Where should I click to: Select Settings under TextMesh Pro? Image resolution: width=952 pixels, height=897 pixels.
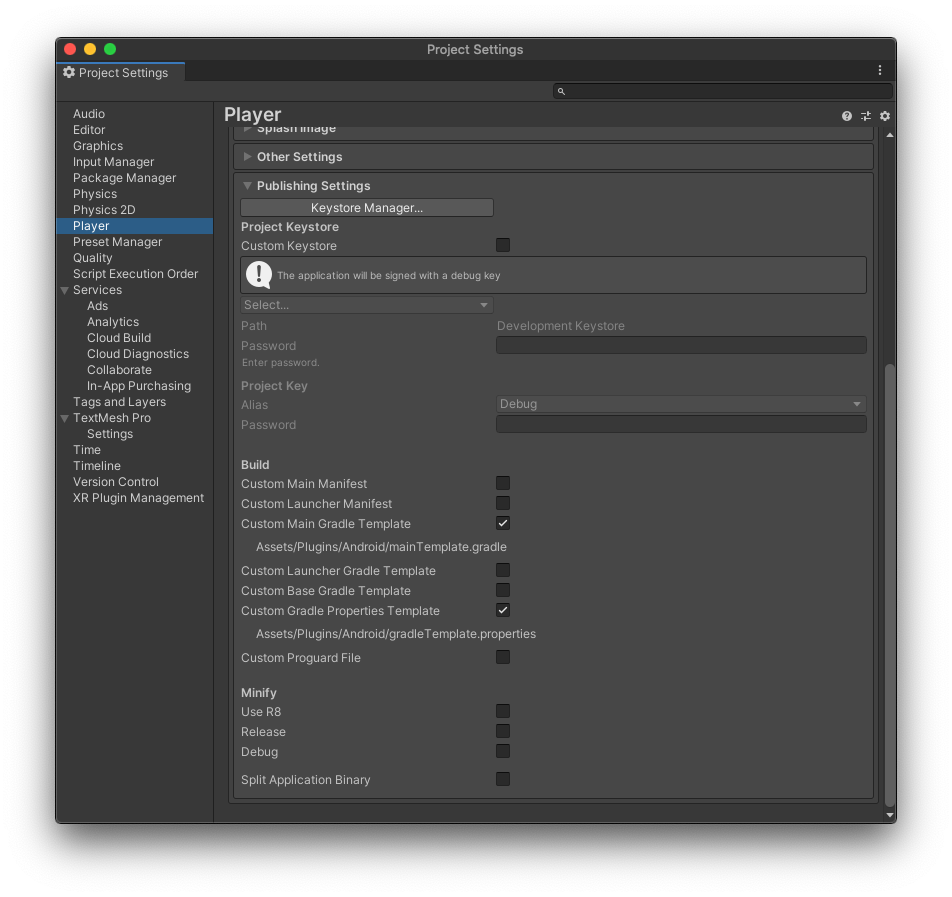click(110, 434)
